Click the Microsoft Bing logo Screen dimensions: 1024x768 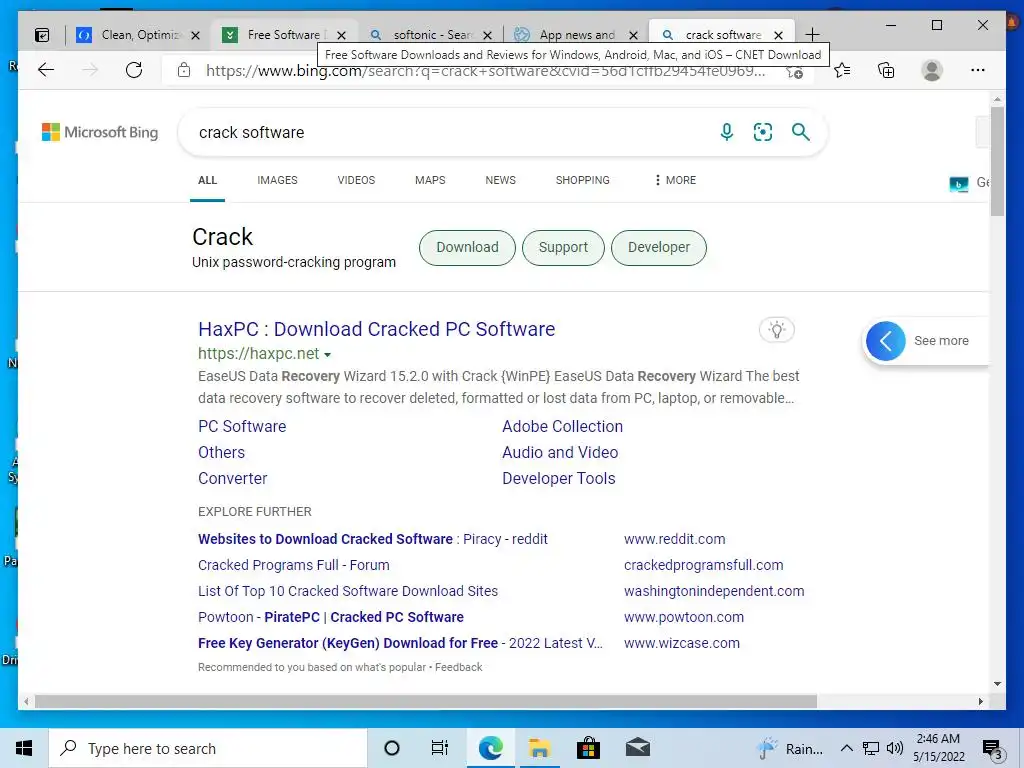pyautogui.click(x=100, y=132)
